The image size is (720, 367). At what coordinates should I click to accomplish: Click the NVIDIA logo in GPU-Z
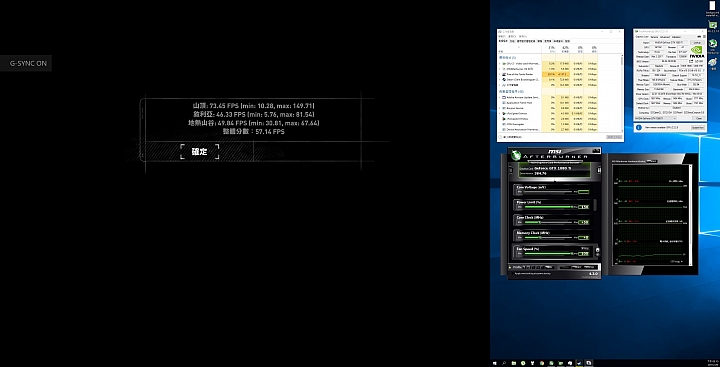tap(697, 52)
